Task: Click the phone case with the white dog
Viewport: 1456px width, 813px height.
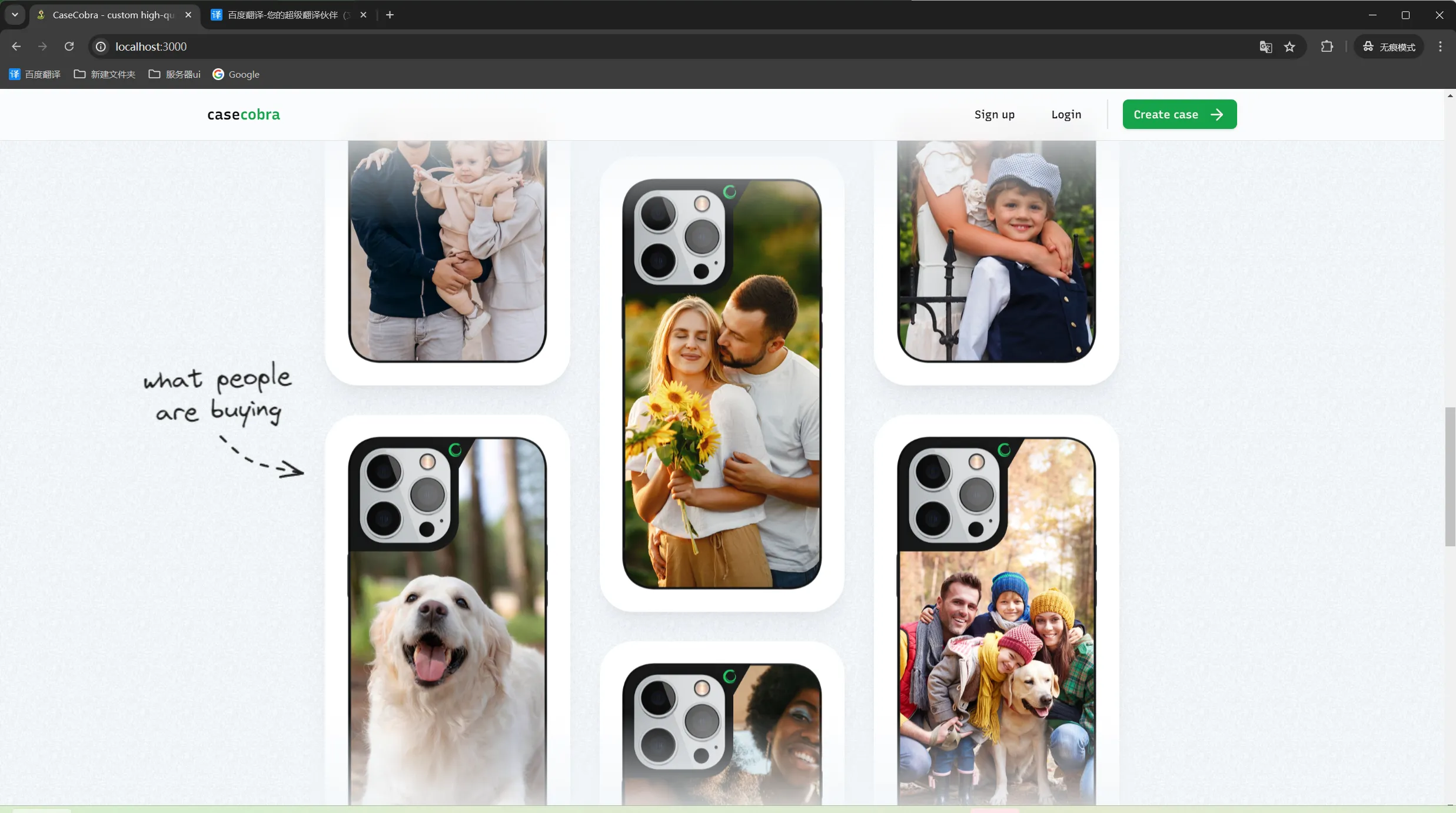Action: click(x=447, y=621)
